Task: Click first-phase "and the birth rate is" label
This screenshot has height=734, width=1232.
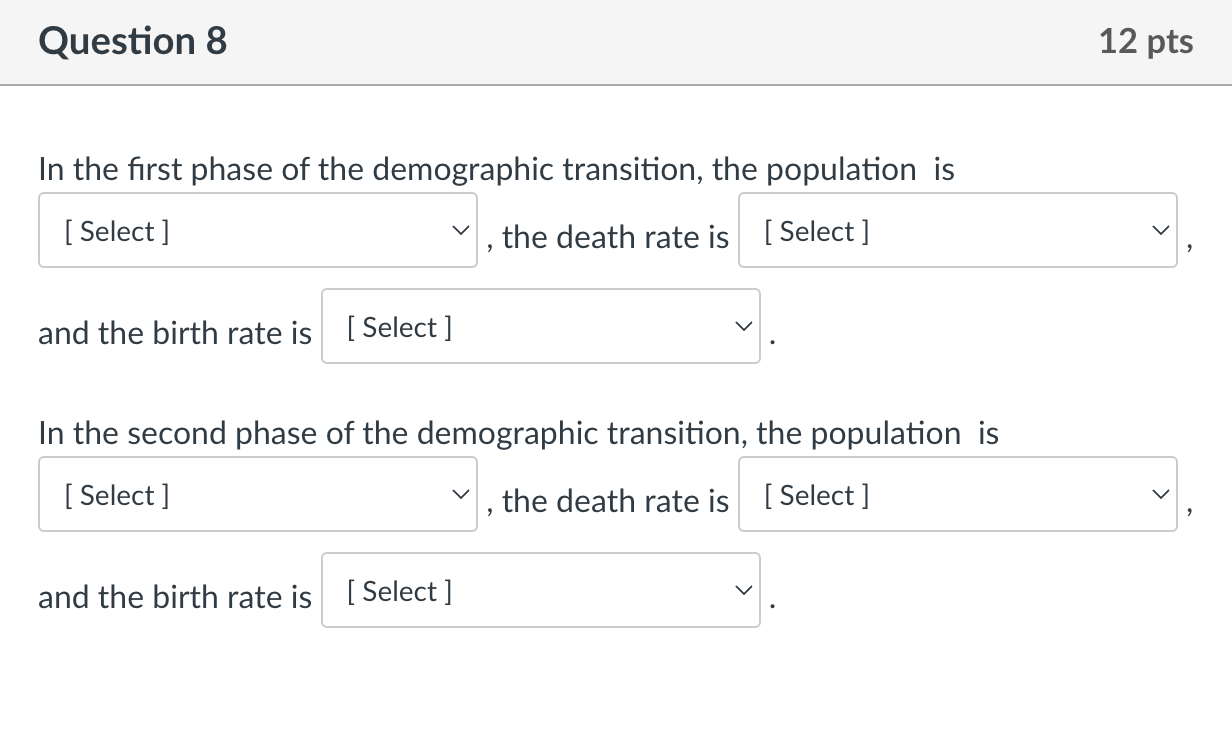Action: (x=175, y=333)
